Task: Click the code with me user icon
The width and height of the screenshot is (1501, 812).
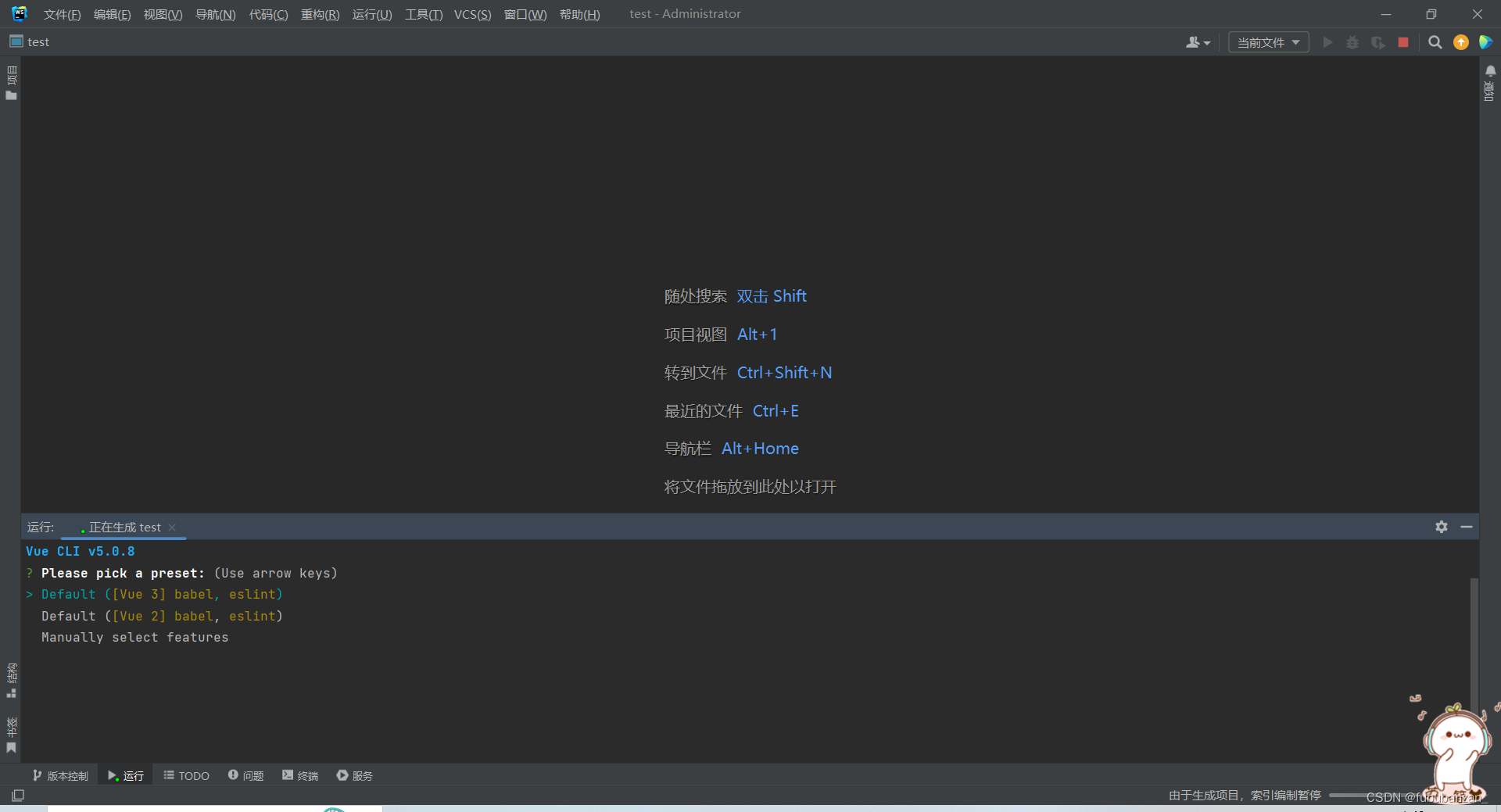Action: point(1195,42)
